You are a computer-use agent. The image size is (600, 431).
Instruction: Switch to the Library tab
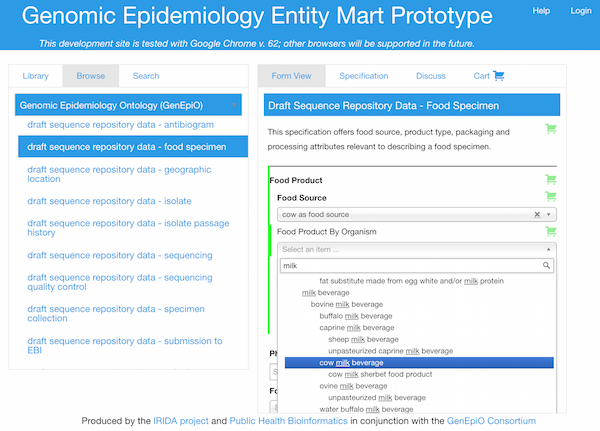[x=36, y=76]
